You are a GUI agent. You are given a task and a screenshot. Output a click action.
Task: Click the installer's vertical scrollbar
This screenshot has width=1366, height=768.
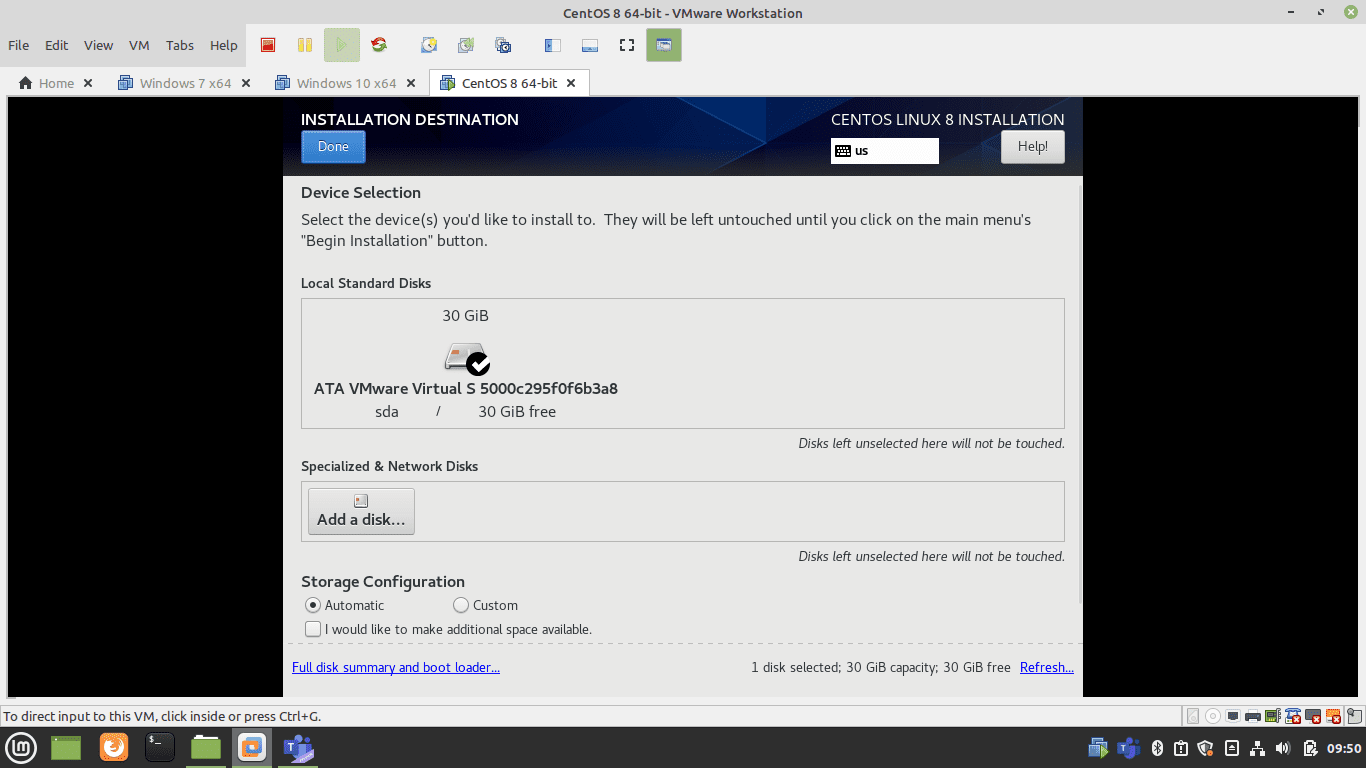tap(1079, 393)
